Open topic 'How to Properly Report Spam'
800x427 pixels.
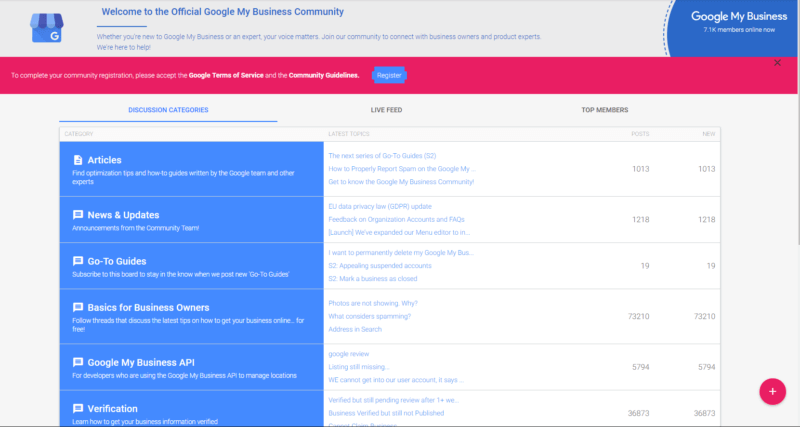(x=402, y=169)
